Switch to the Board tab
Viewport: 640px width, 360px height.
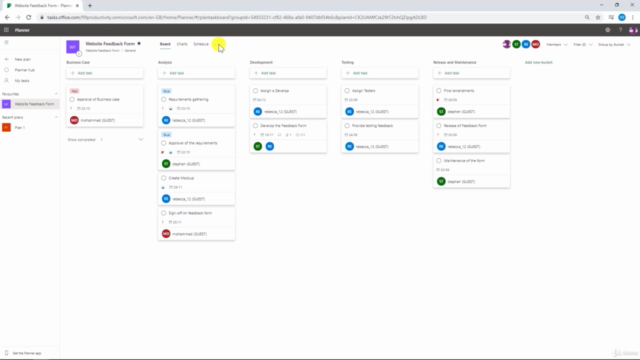pyautogui.click(x=165, y=44)
